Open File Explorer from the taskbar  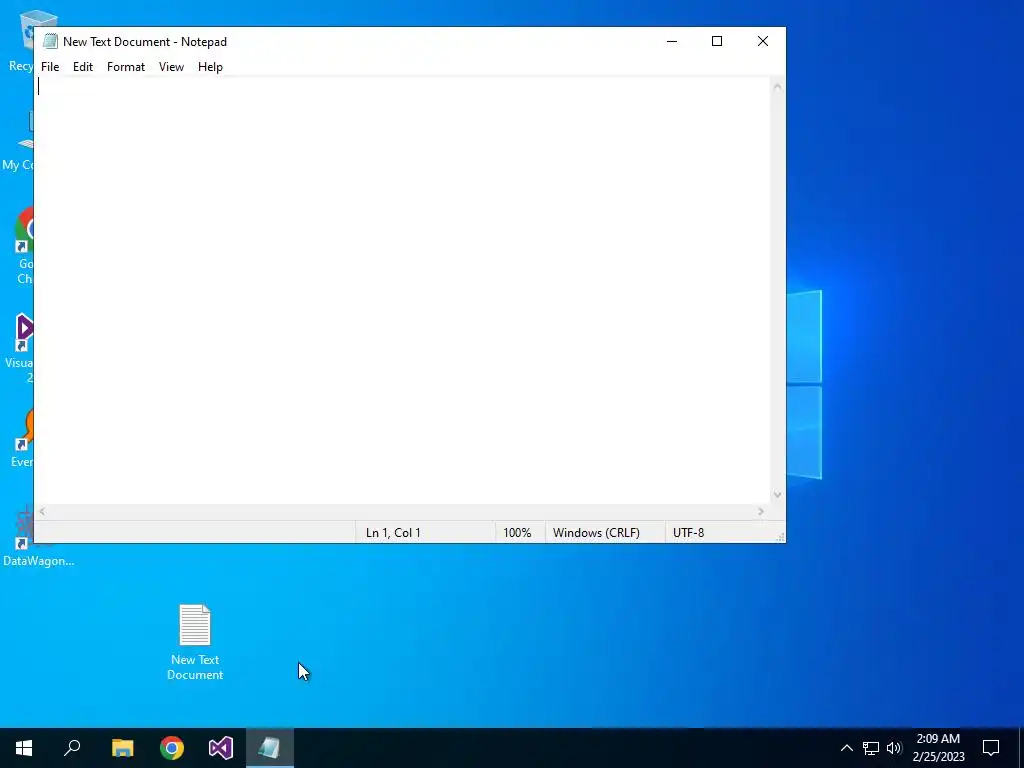click(x=122, y=748)
